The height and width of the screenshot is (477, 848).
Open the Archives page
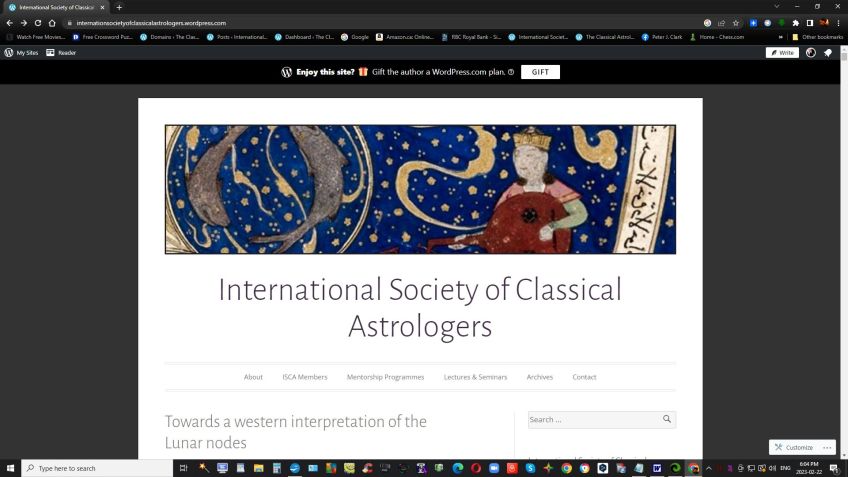(540, 377)
